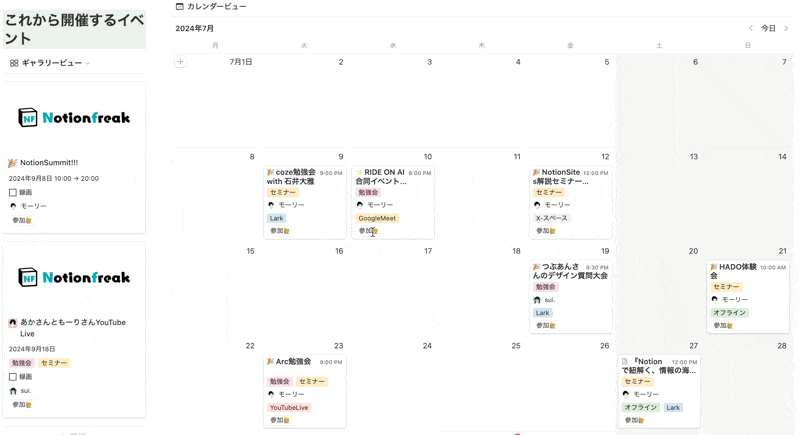Click the page icon on 『Notion event

pyautogui.click(x=625, y=362)
